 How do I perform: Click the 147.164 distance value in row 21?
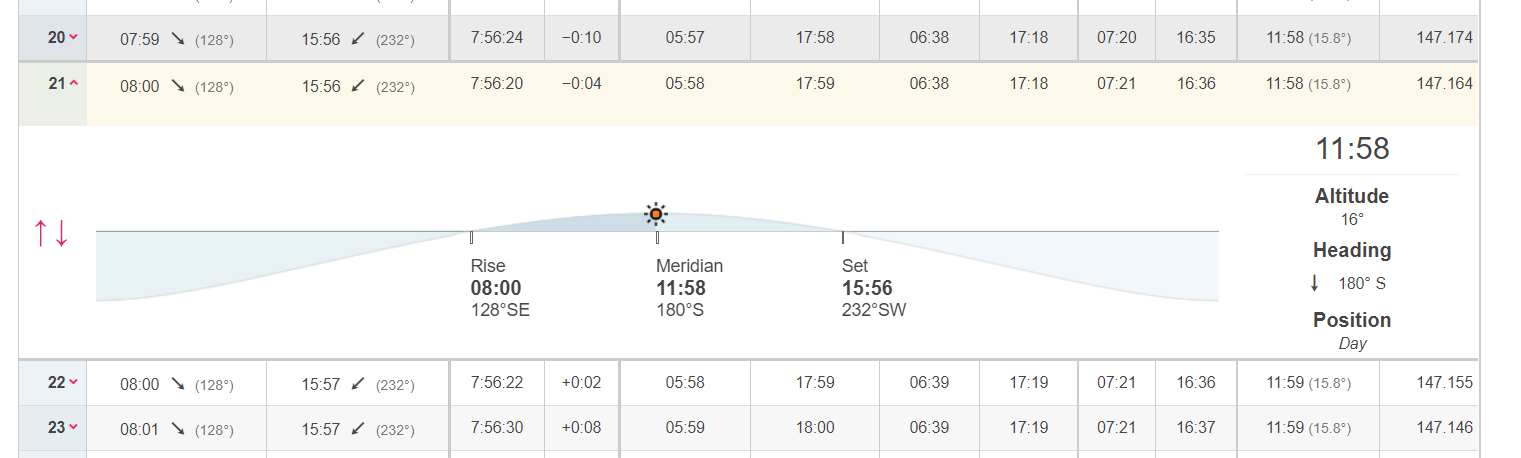[x=1444, y=84]
